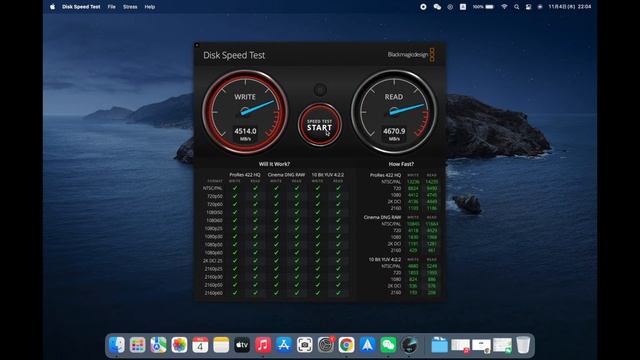Screen dimensions: 640x360
Task: Close the Disk Speed Test window
Action: click(x=197, y=45)
